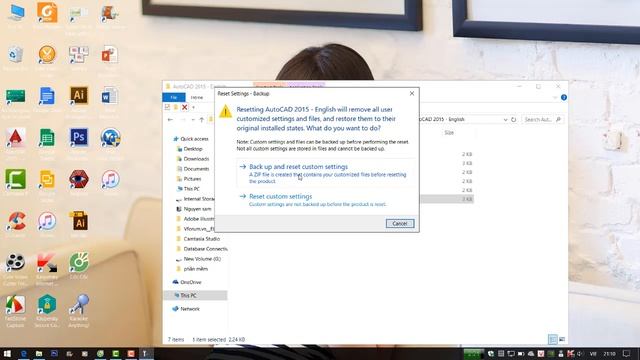Image resolution: width=640 pixels, height=360 pixels.
Task: Select the film reel video cutter icon
Action: coord(16,267)
